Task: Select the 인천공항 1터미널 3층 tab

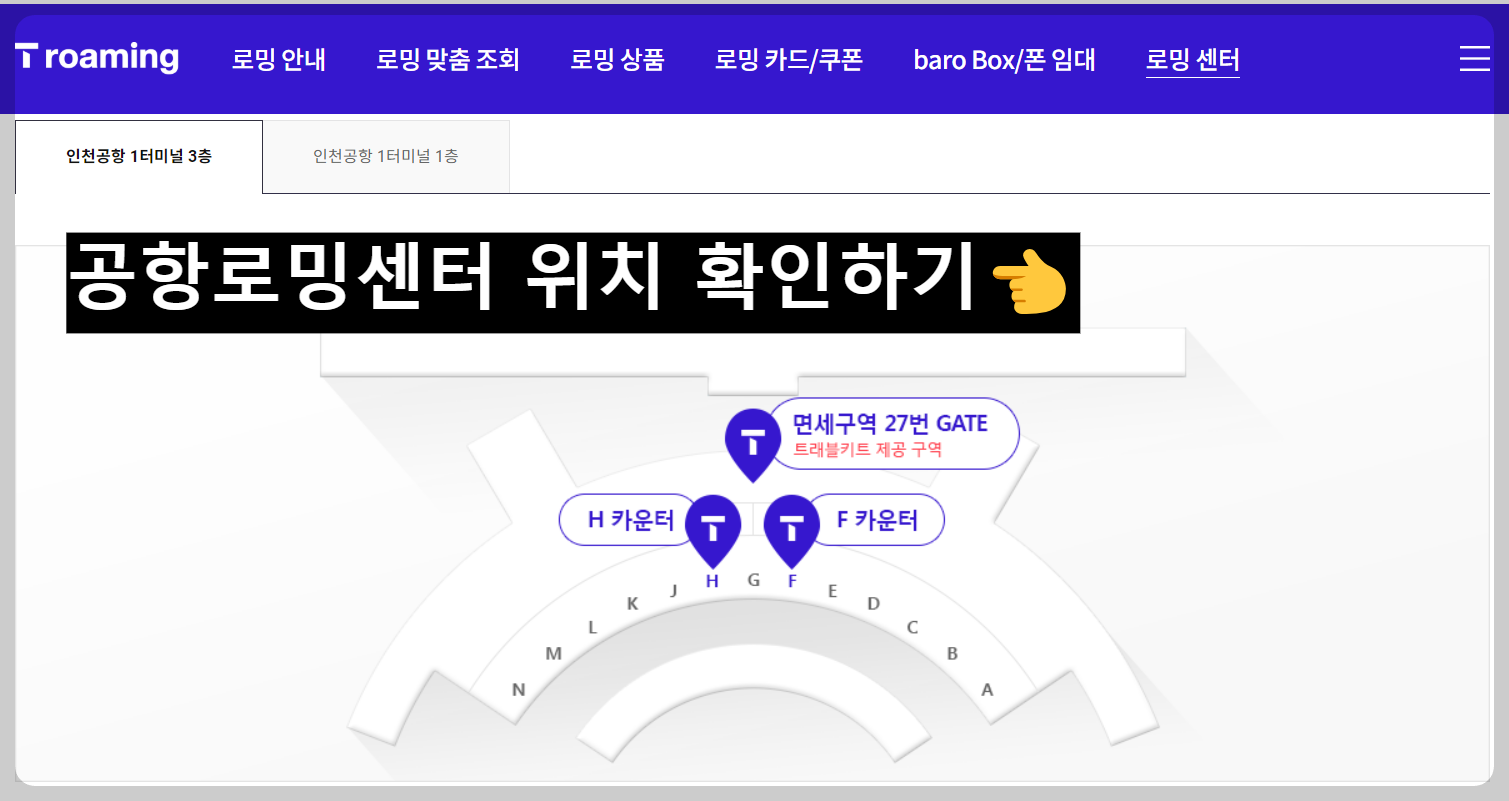Action: point(139,157)
